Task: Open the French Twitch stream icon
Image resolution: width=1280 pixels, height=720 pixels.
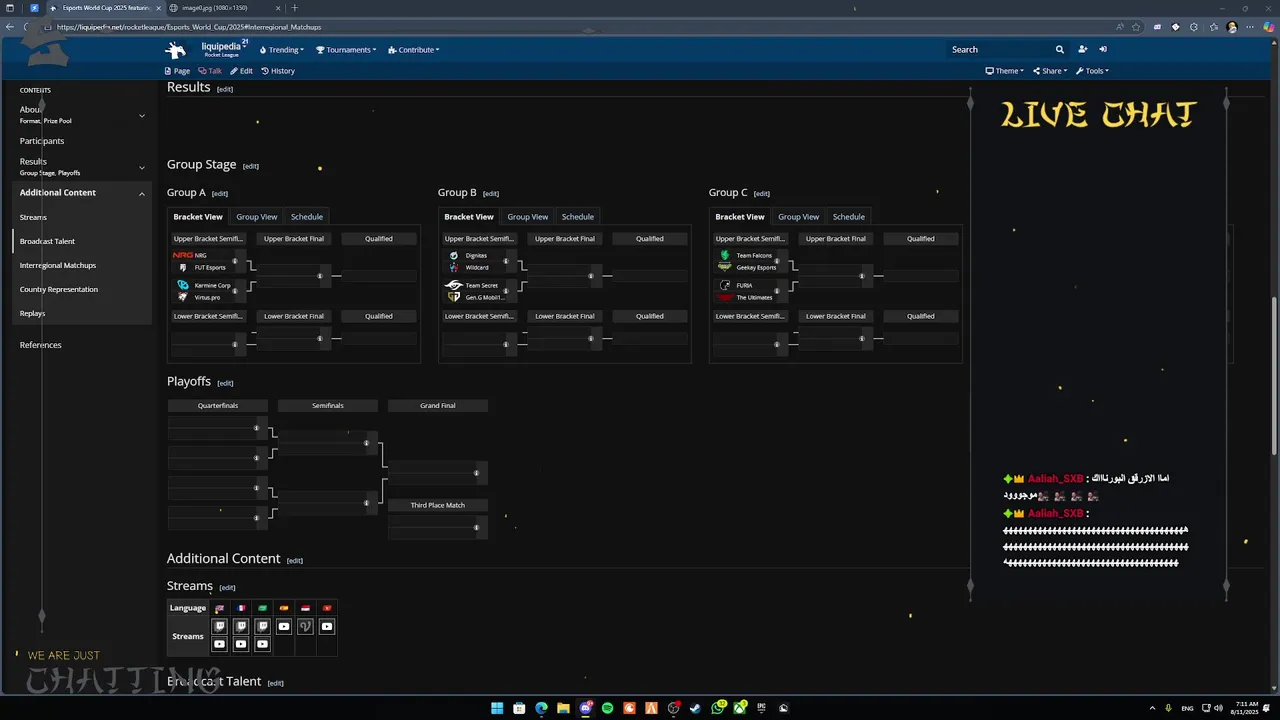Action: pyautogui.click(x=241, y=627)
